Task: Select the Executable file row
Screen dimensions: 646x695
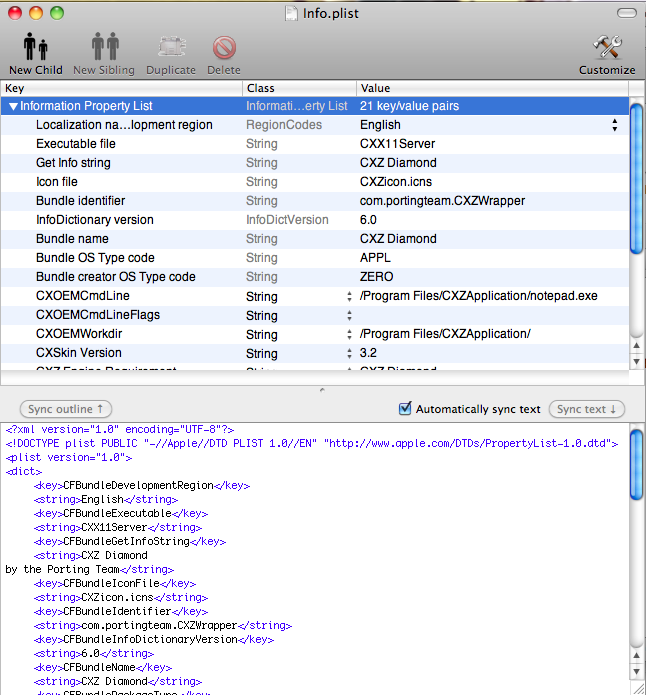Action: [314, 144]
